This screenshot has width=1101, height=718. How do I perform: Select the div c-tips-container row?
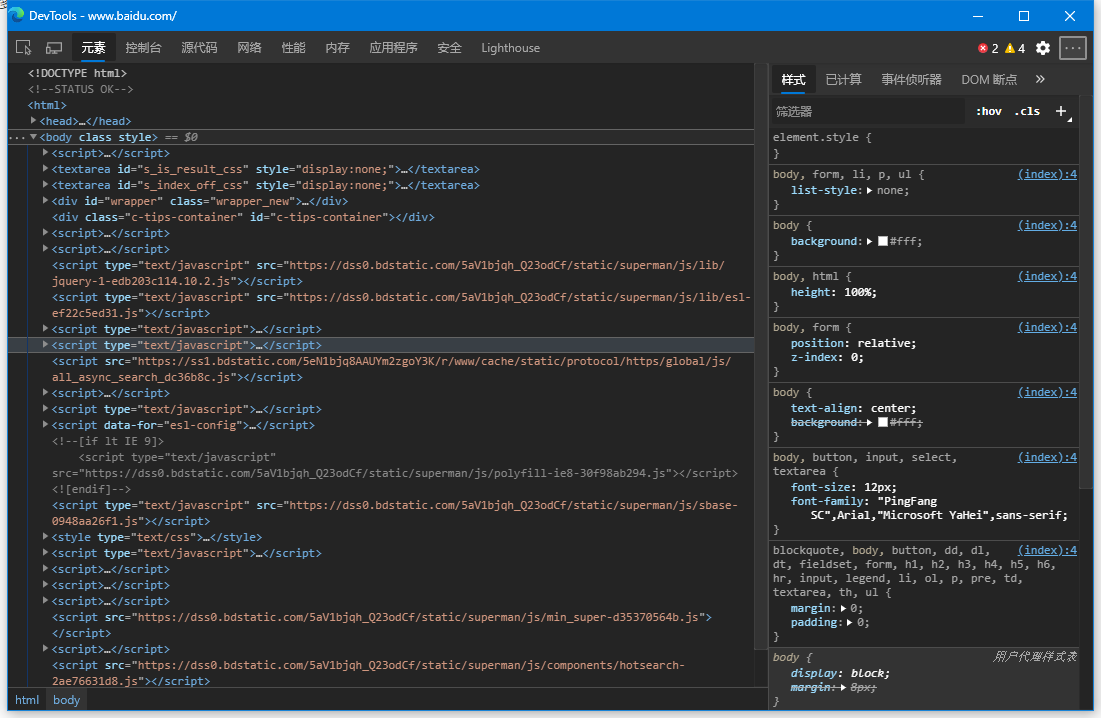tap(243, 217)
